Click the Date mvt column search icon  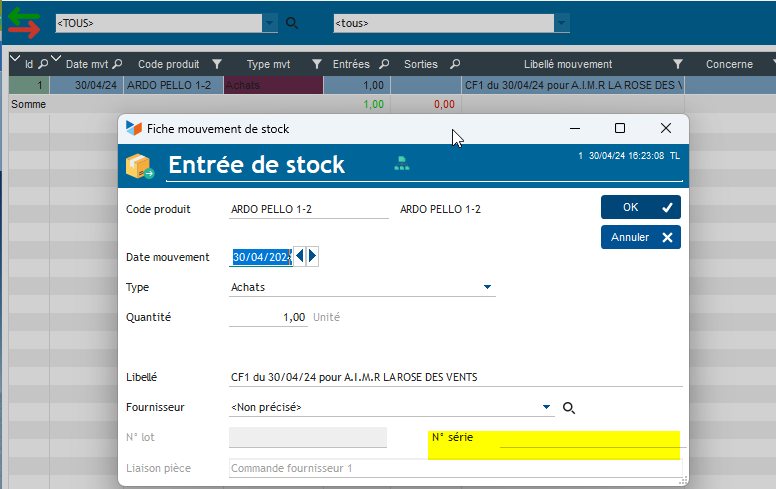tap(118, 64)
